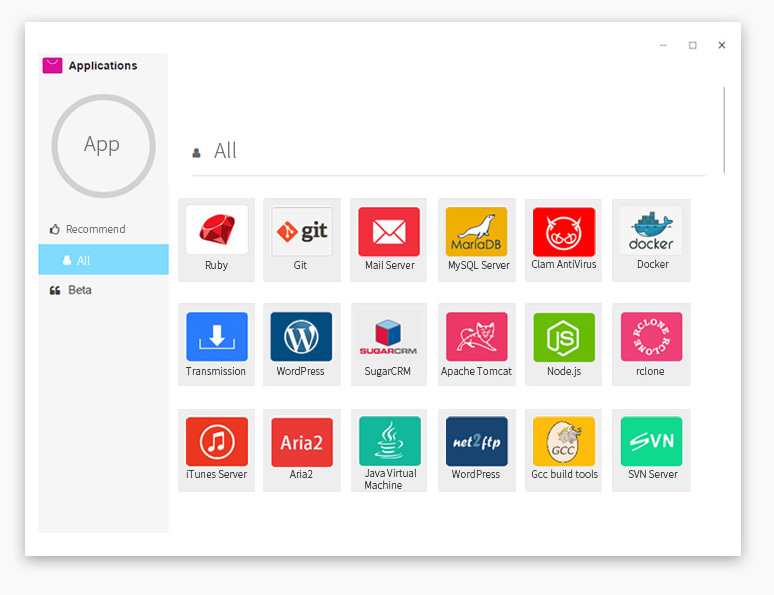Click the "Transmission" label text
Image resolution: width=774 pixels, height=595 pixels.
(x=216, y=371)
